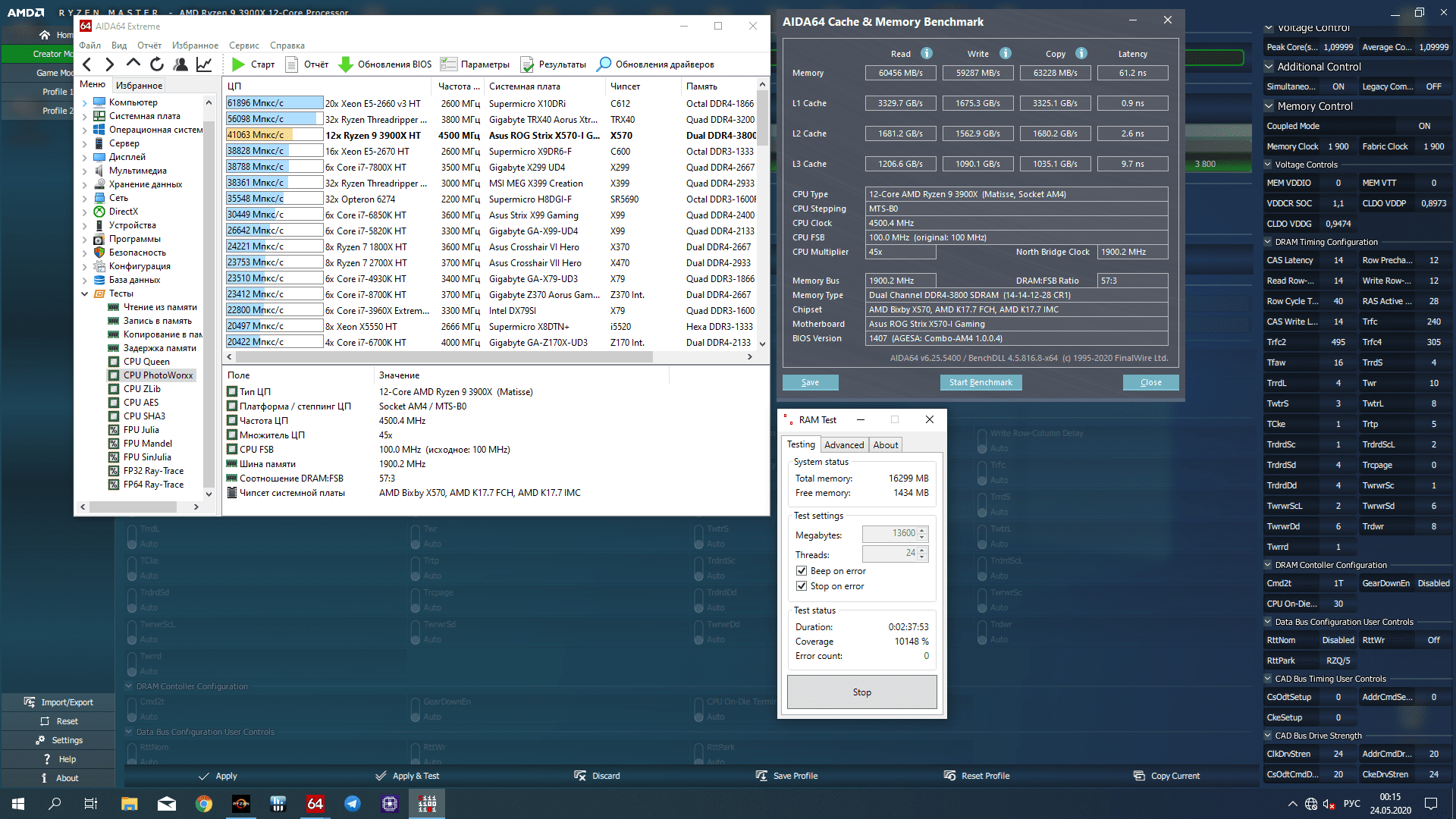1456x819 pixels.
Task: Click Start Benchmark button
Action: (981, 382)
